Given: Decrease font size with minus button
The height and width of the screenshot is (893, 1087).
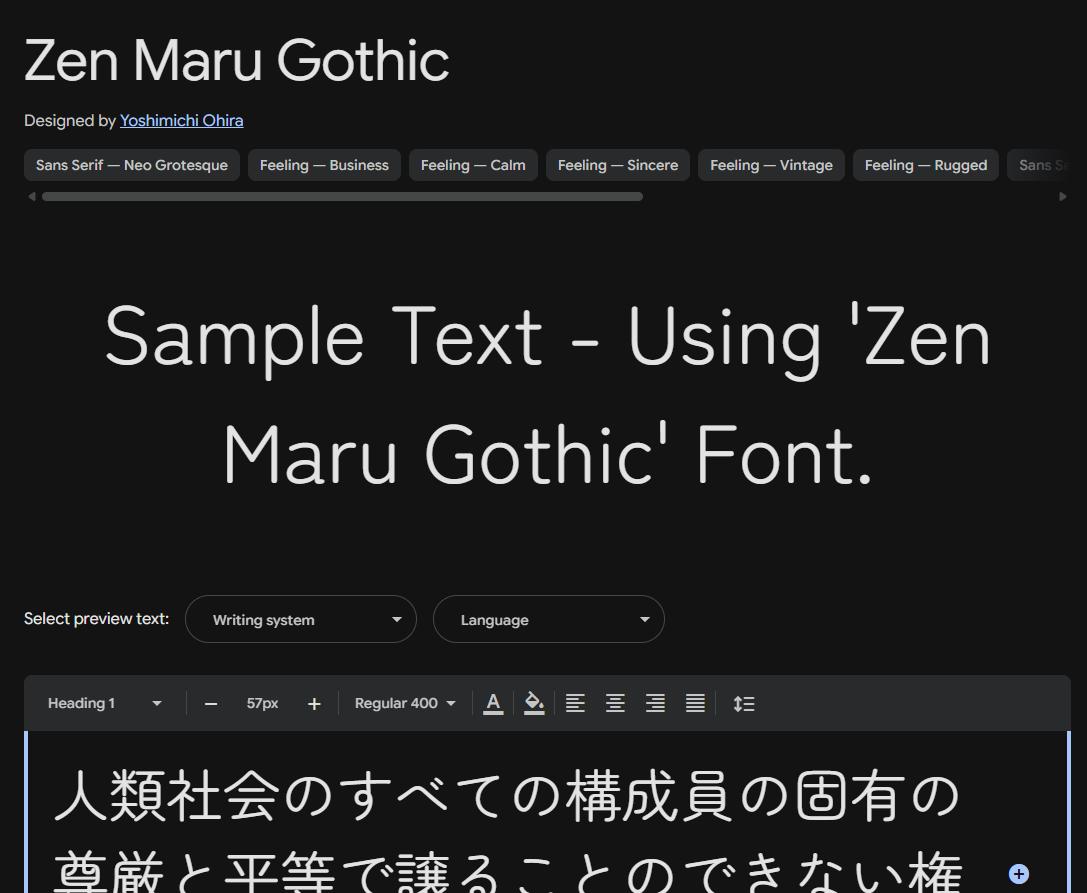Looking at the screenshot, I should click(211, 704).
